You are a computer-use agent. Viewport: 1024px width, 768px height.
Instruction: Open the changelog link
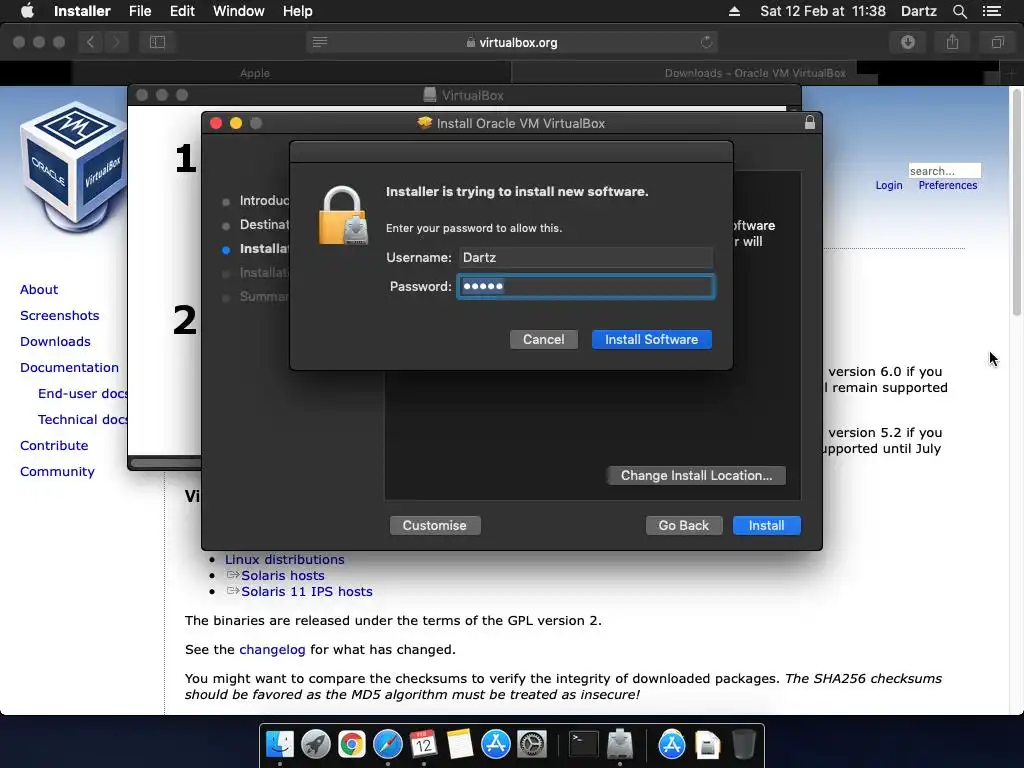tap(272, 650)
